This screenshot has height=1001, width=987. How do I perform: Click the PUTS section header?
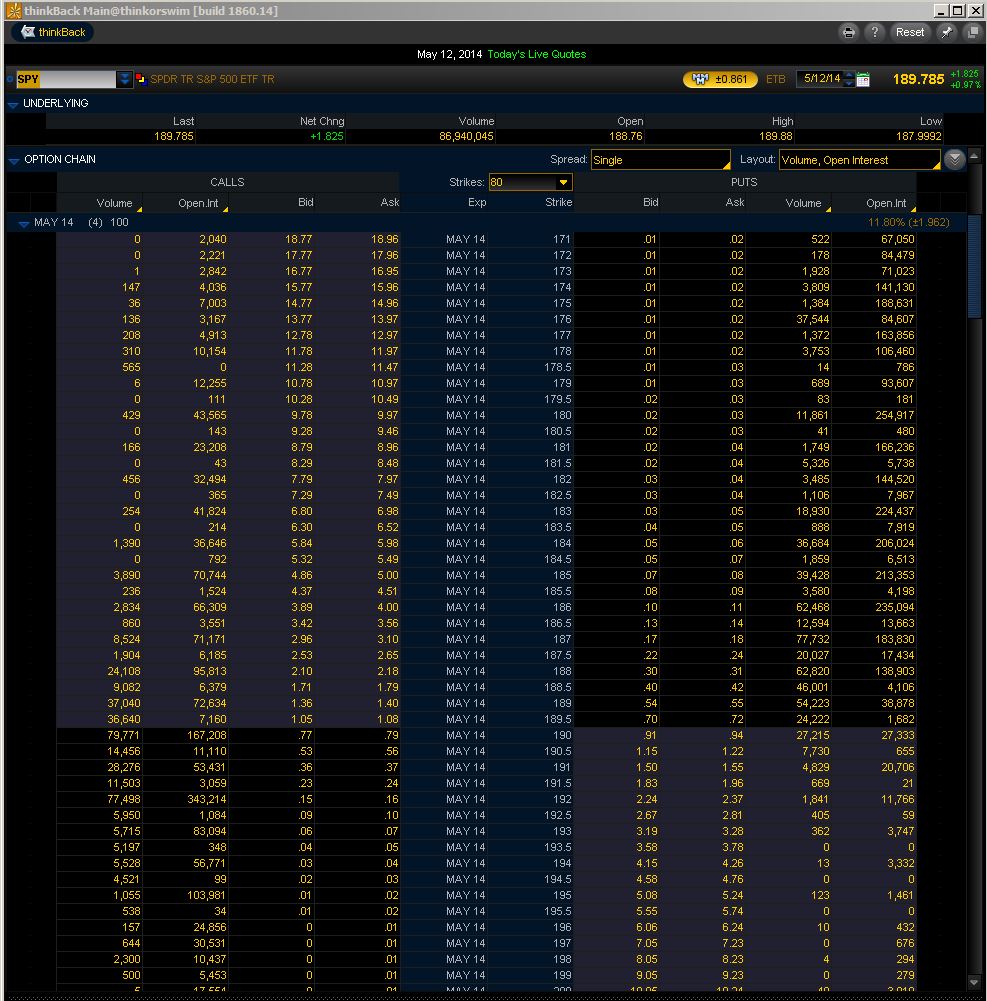point(744,182)
